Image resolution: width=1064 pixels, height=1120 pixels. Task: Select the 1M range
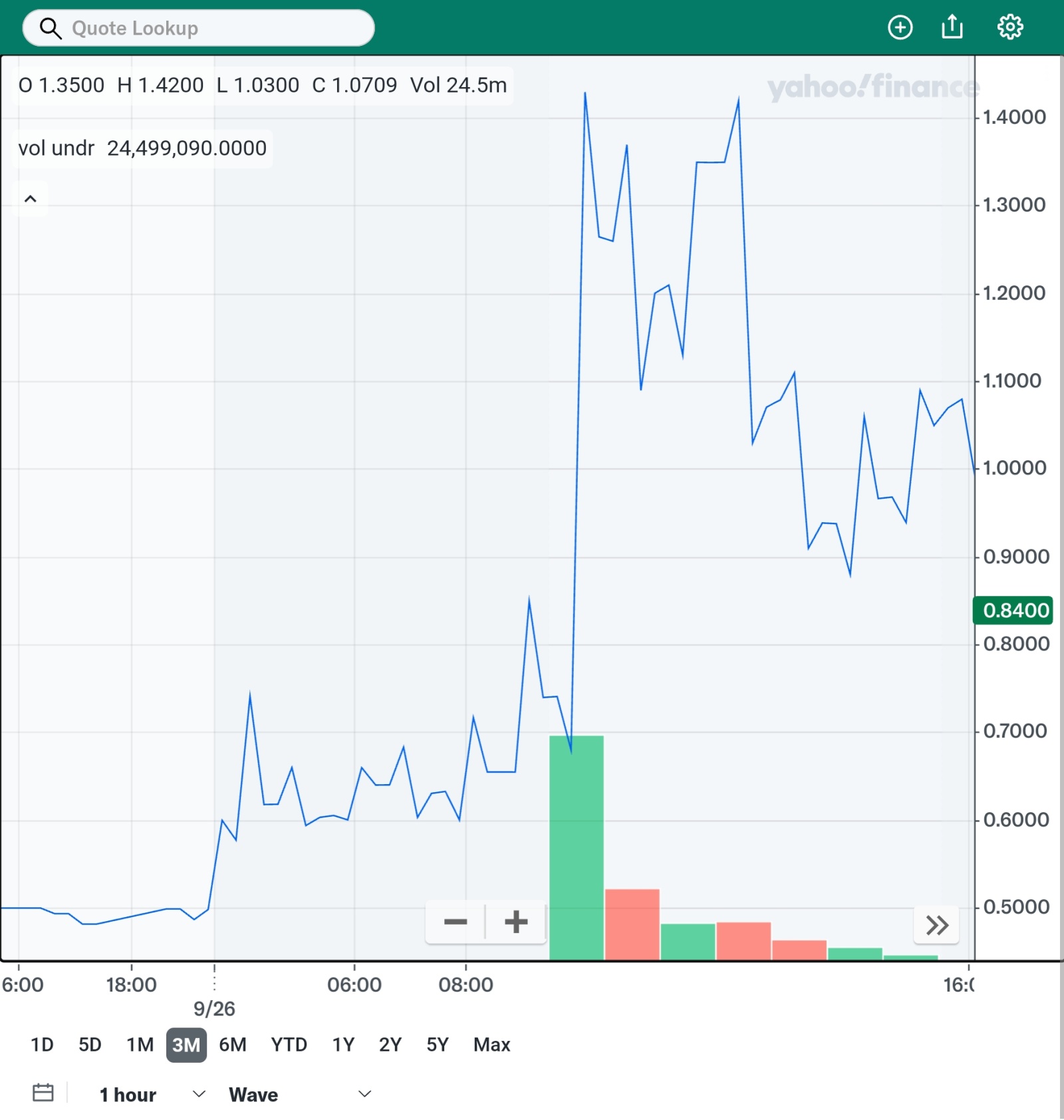(140, 1045)
